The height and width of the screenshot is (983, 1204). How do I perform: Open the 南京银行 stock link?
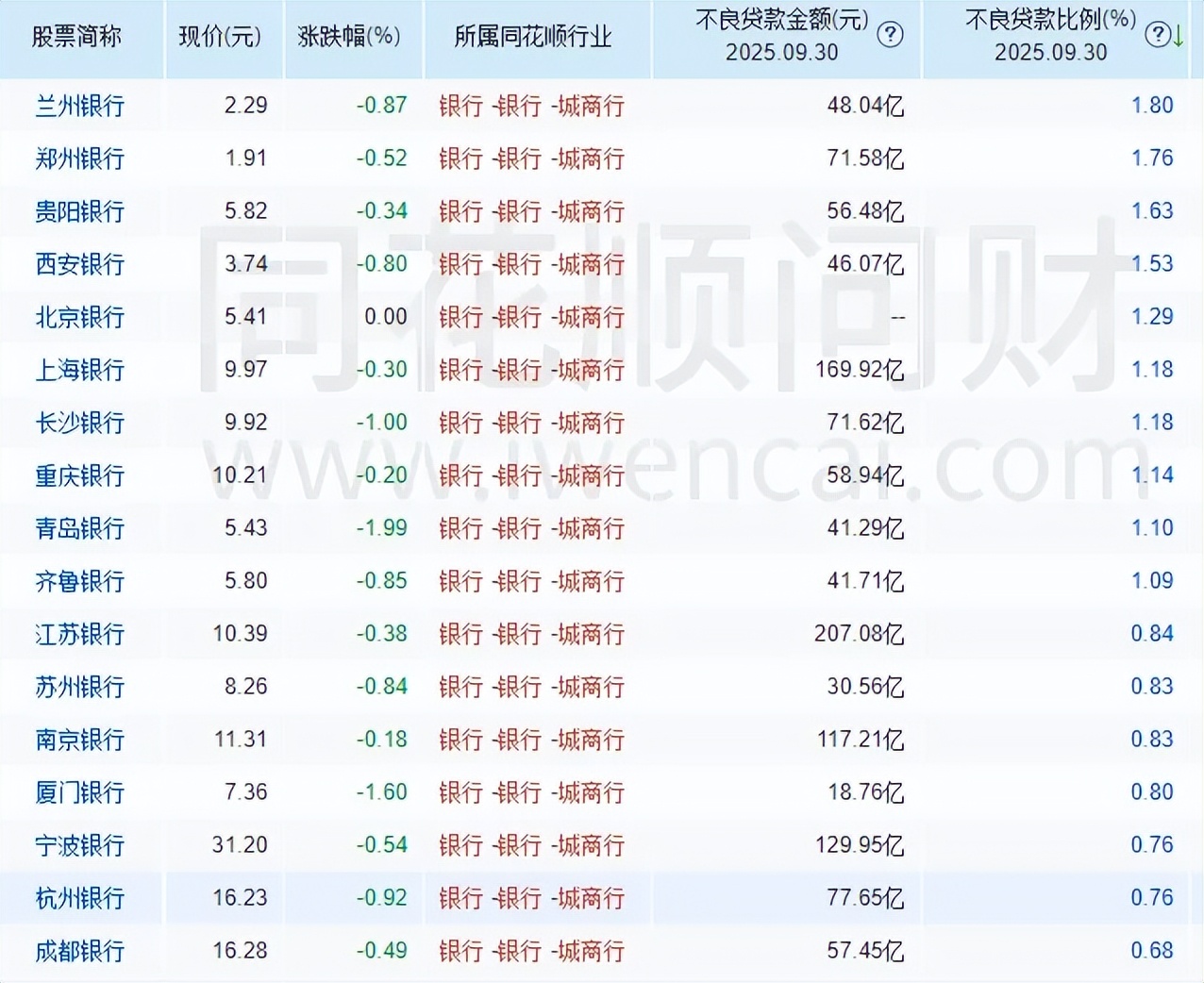[x=80, y=740]
